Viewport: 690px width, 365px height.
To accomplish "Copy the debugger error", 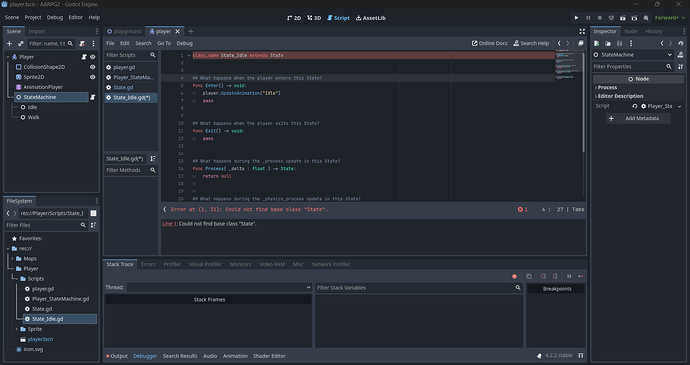I will point(529,276).
